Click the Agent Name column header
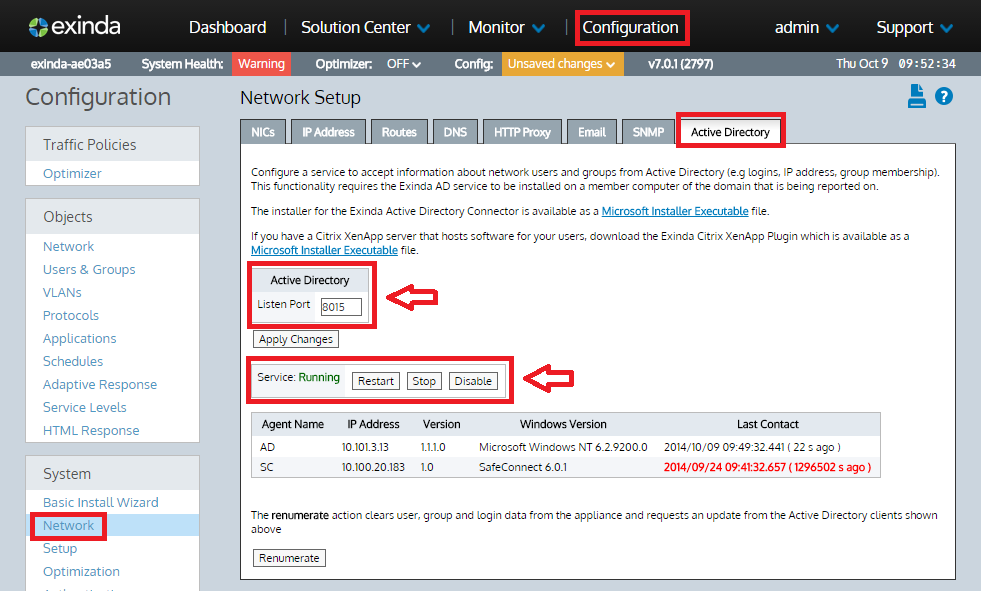This screenshot has height=591, width=981. click(x=293, y=424)
